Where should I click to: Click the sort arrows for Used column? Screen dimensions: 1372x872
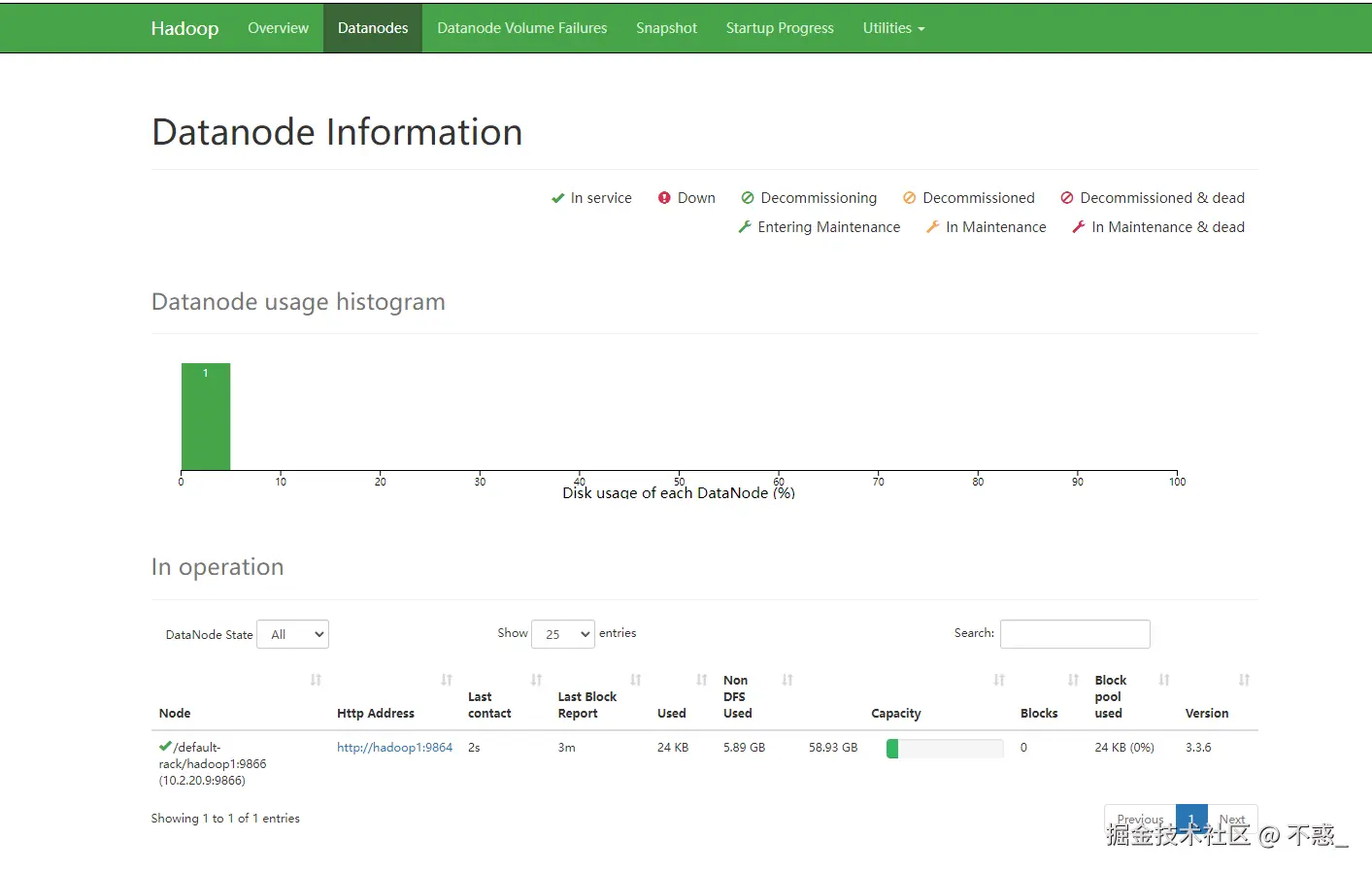pyautogui.click(x=702, y=680)
